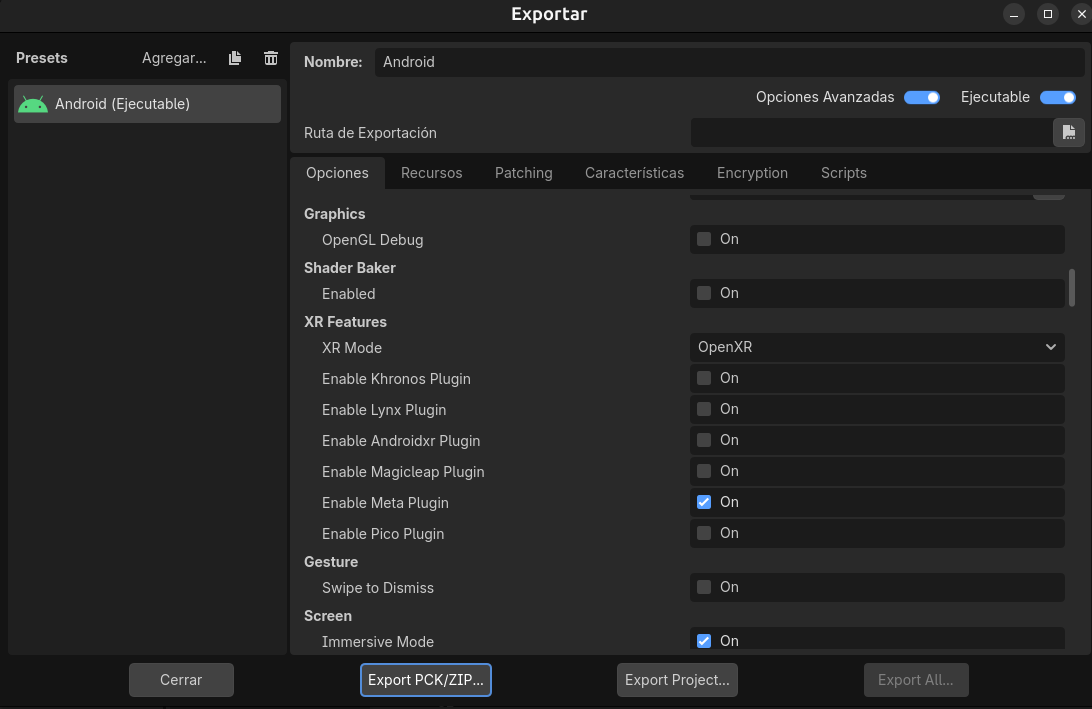The height and width of the screenshot is (709, 1092).
Task: Browse for the Ruta de Exportación with file icon
Action: click(1068, 132)
